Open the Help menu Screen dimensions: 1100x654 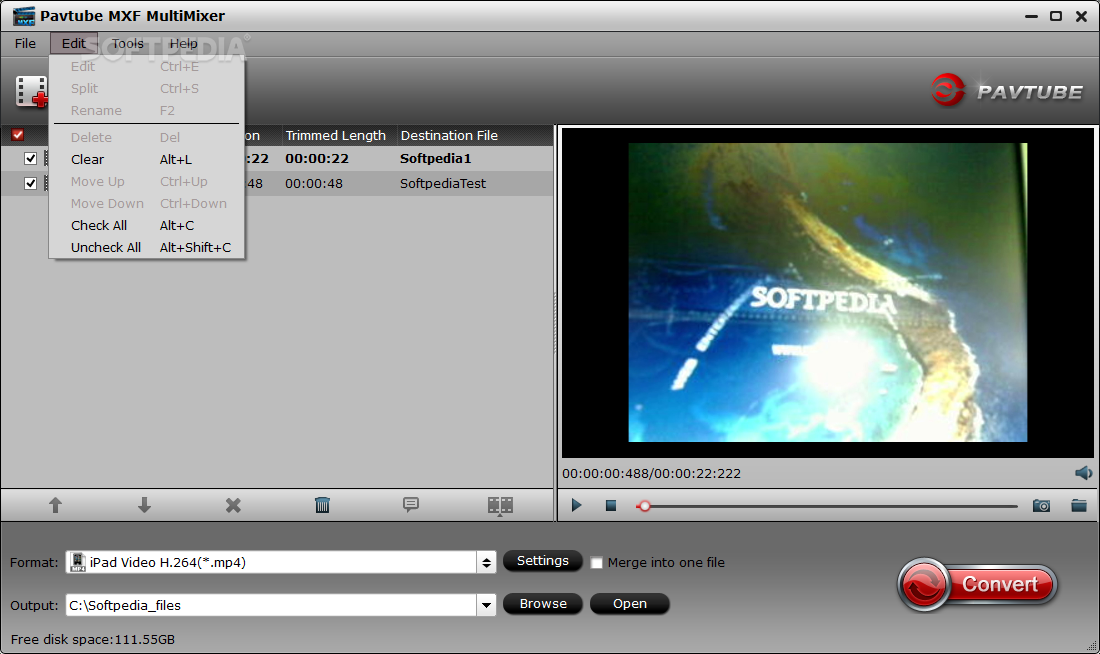184,44
